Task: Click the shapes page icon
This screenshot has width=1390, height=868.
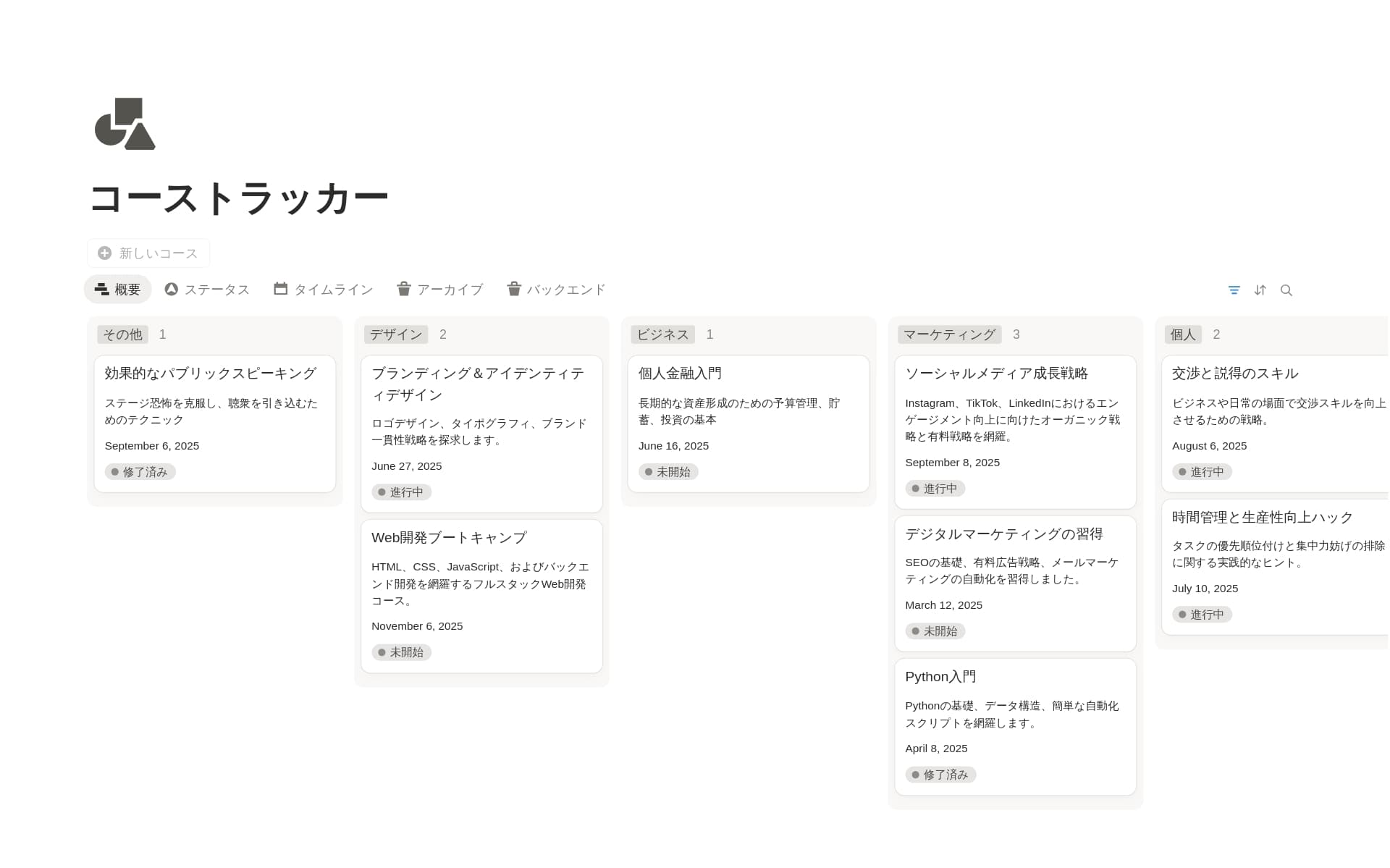Action: (125, 124)
